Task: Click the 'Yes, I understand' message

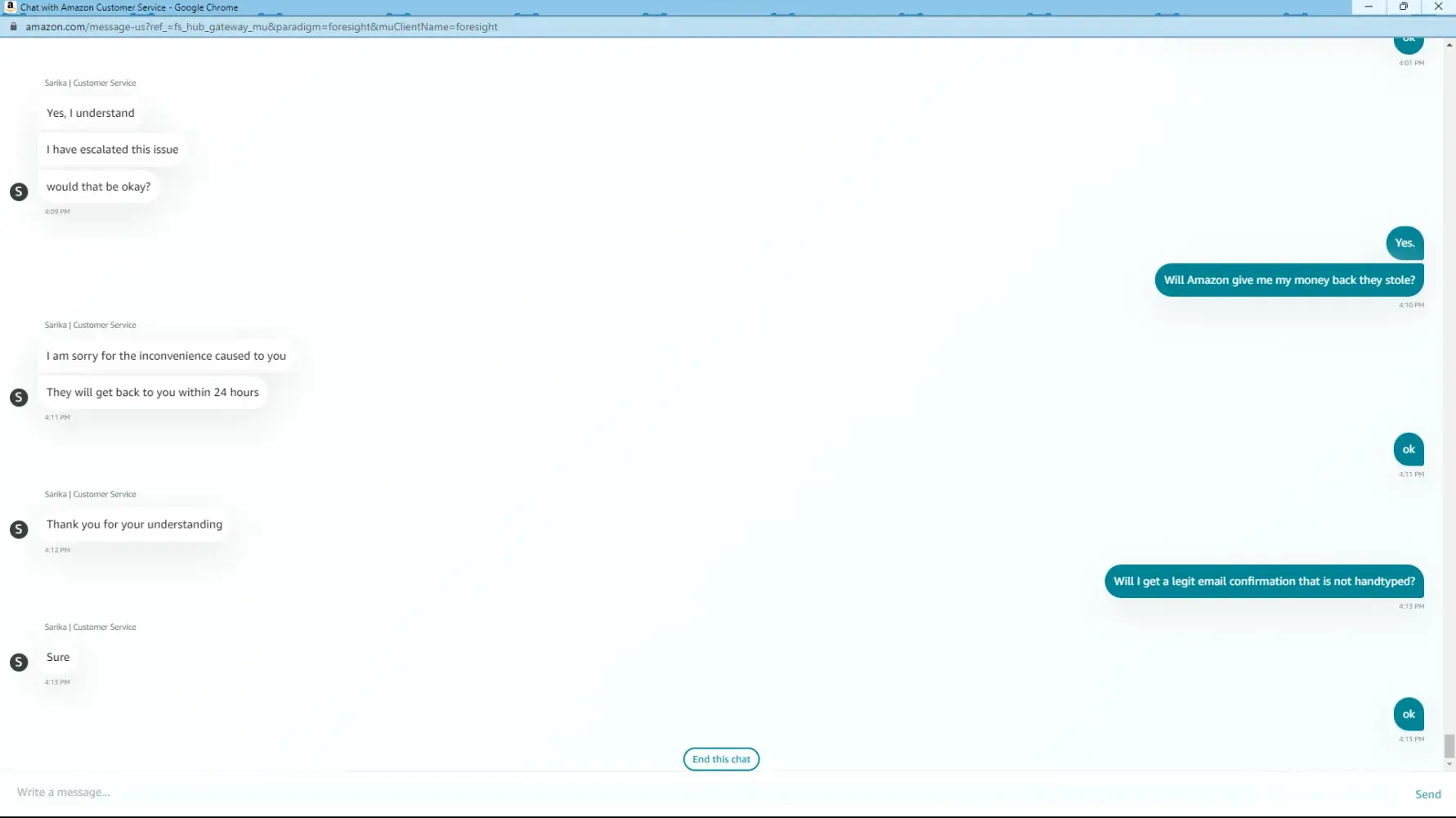Action: [91, 113]
